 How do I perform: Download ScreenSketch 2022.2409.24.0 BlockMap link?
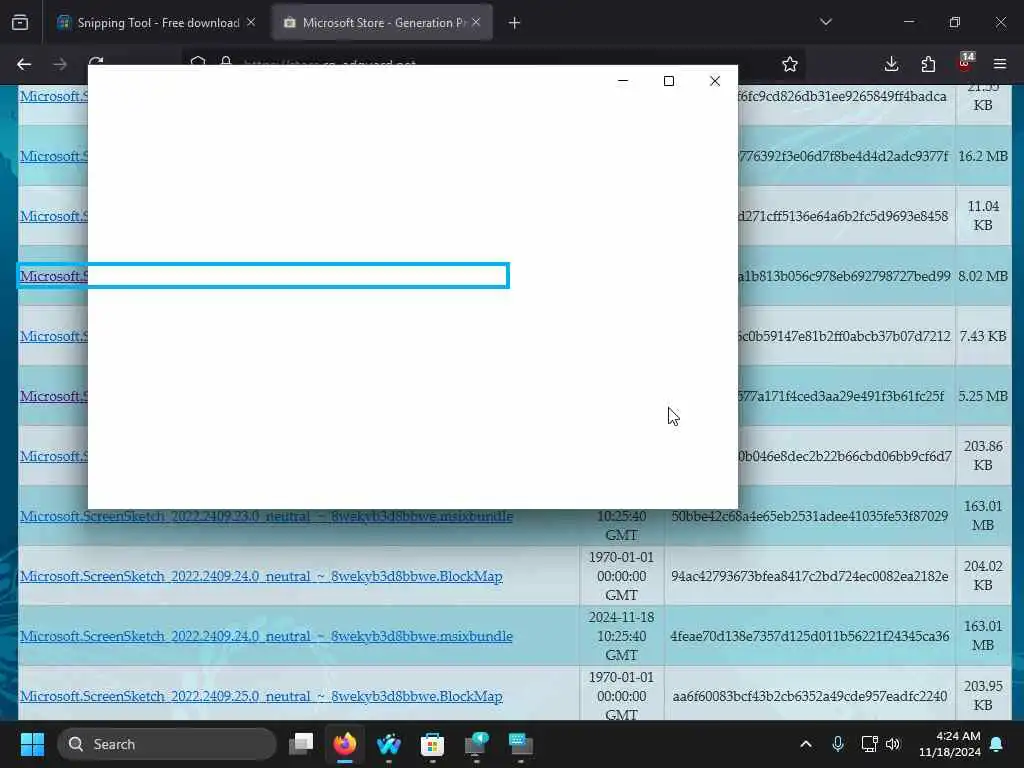tap(261, 577)
